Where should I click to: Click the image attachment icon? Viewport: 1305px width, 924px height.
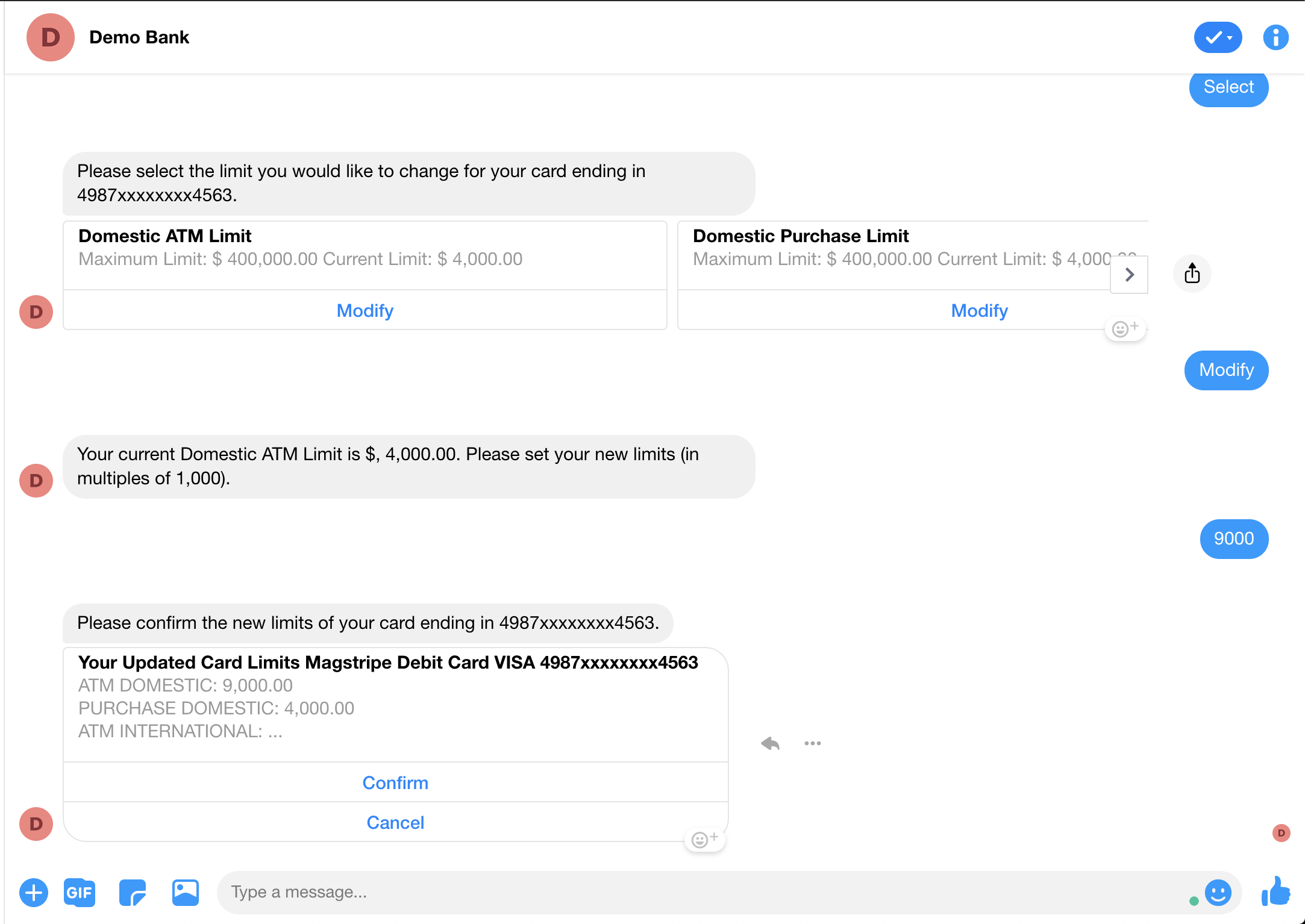point(185,892)
